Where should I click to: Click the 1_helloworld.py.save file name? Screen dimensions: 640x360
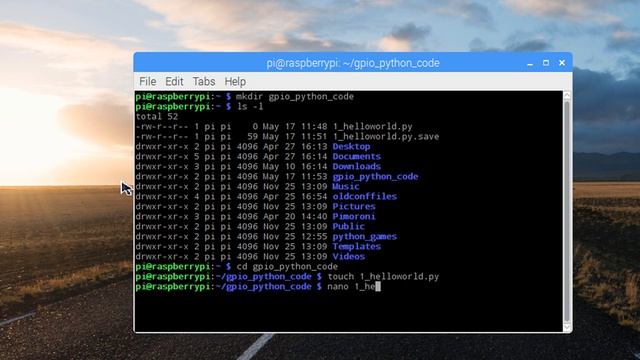click(x=386, y=137)
